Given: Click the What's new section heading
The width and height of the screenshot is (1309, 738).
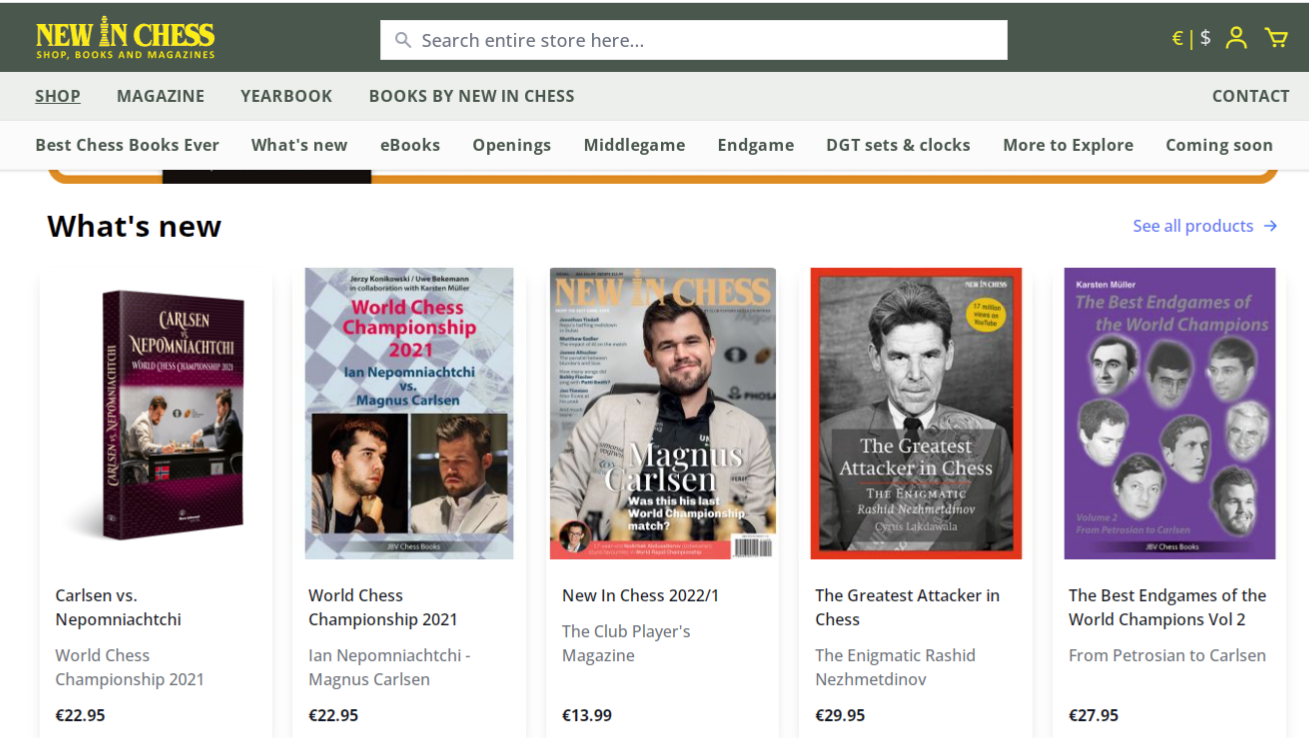Looking at the screenshot, I should [134, 226].
